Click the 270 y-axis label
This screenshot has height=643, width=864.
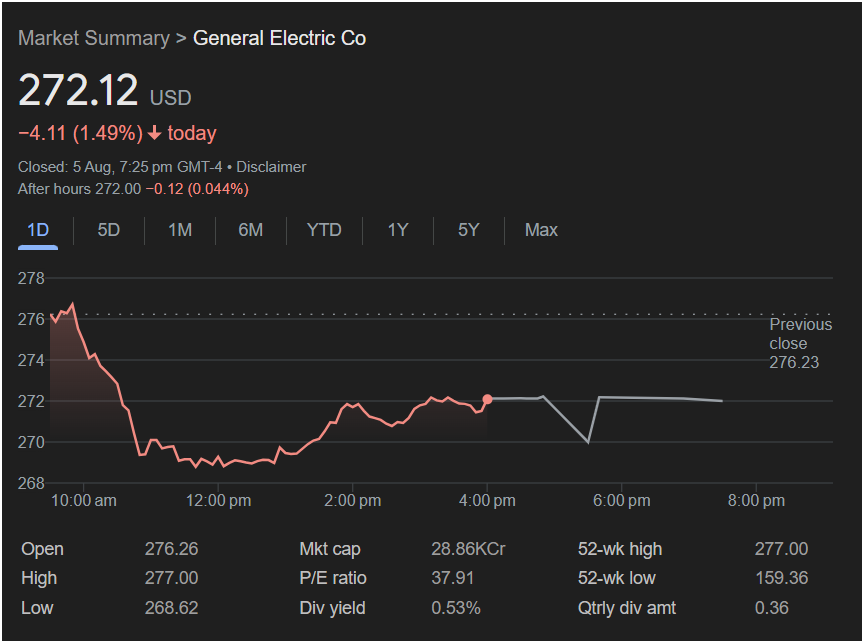(x=31, y=442)
